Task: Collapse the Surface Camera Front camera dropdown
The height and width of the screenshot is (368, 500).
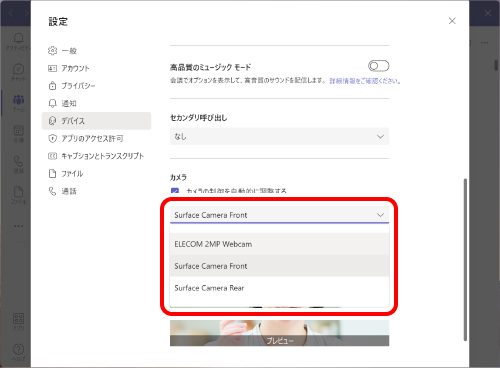Action: [x=279, y=215]
